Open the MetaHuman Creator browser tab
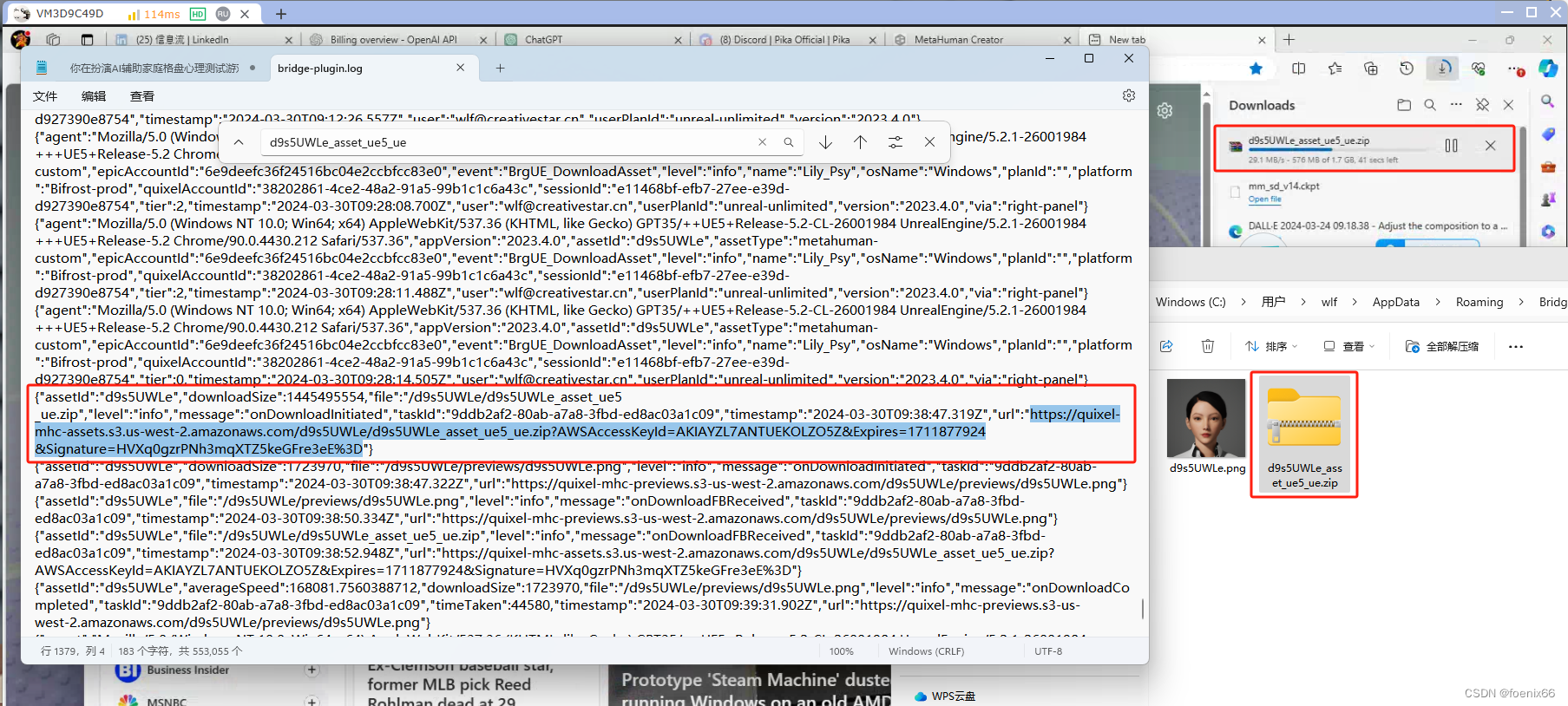The width and height of the screenshot is (1568, 706). pos(982,39)
